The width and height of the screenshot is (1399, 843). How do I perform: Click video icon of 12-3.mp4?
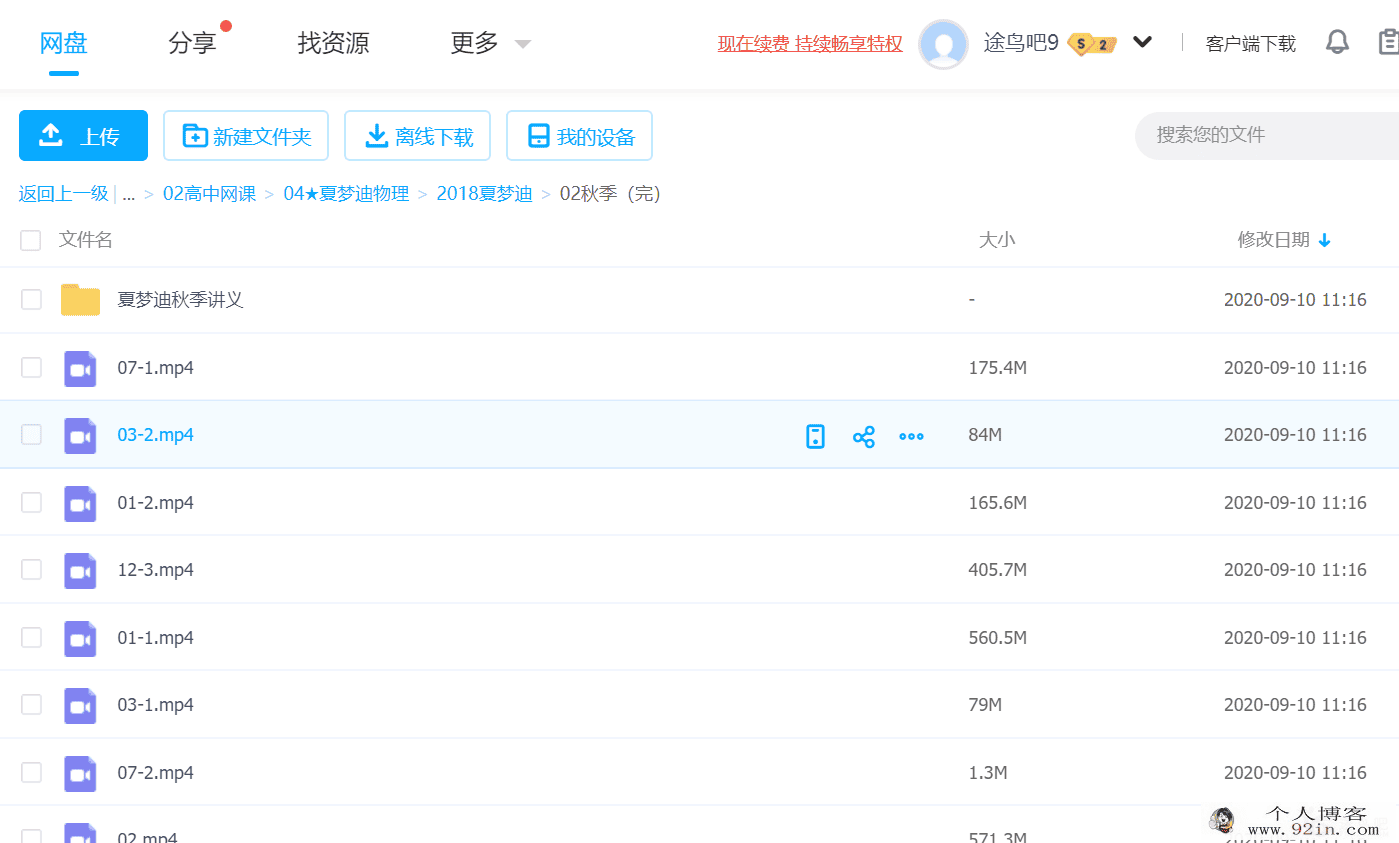coord(80,570)
